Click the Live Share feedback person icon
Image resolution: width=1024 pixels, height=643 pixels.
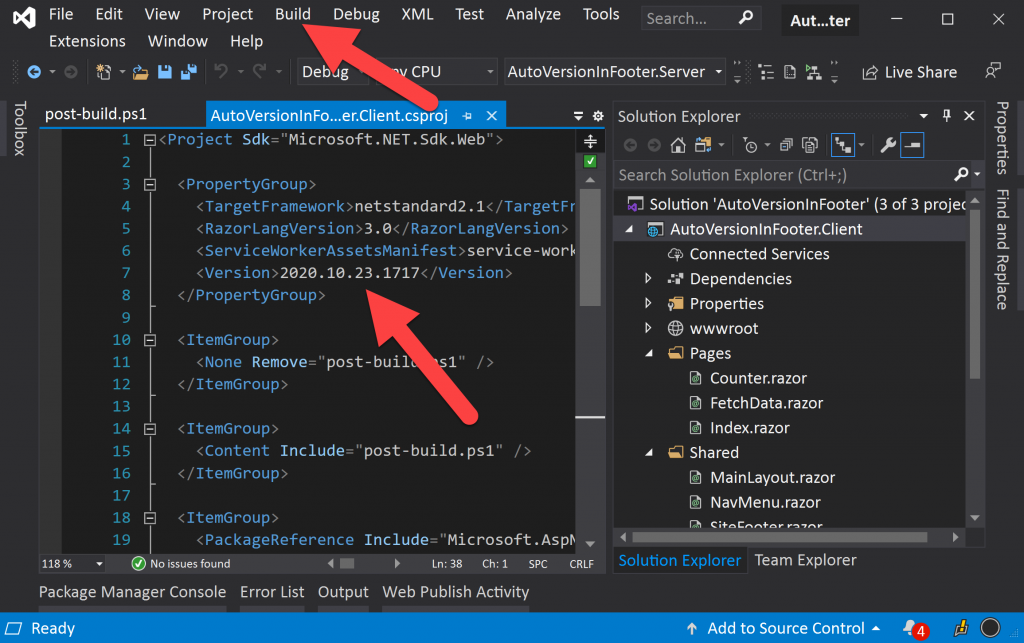[x=993, y=71]
